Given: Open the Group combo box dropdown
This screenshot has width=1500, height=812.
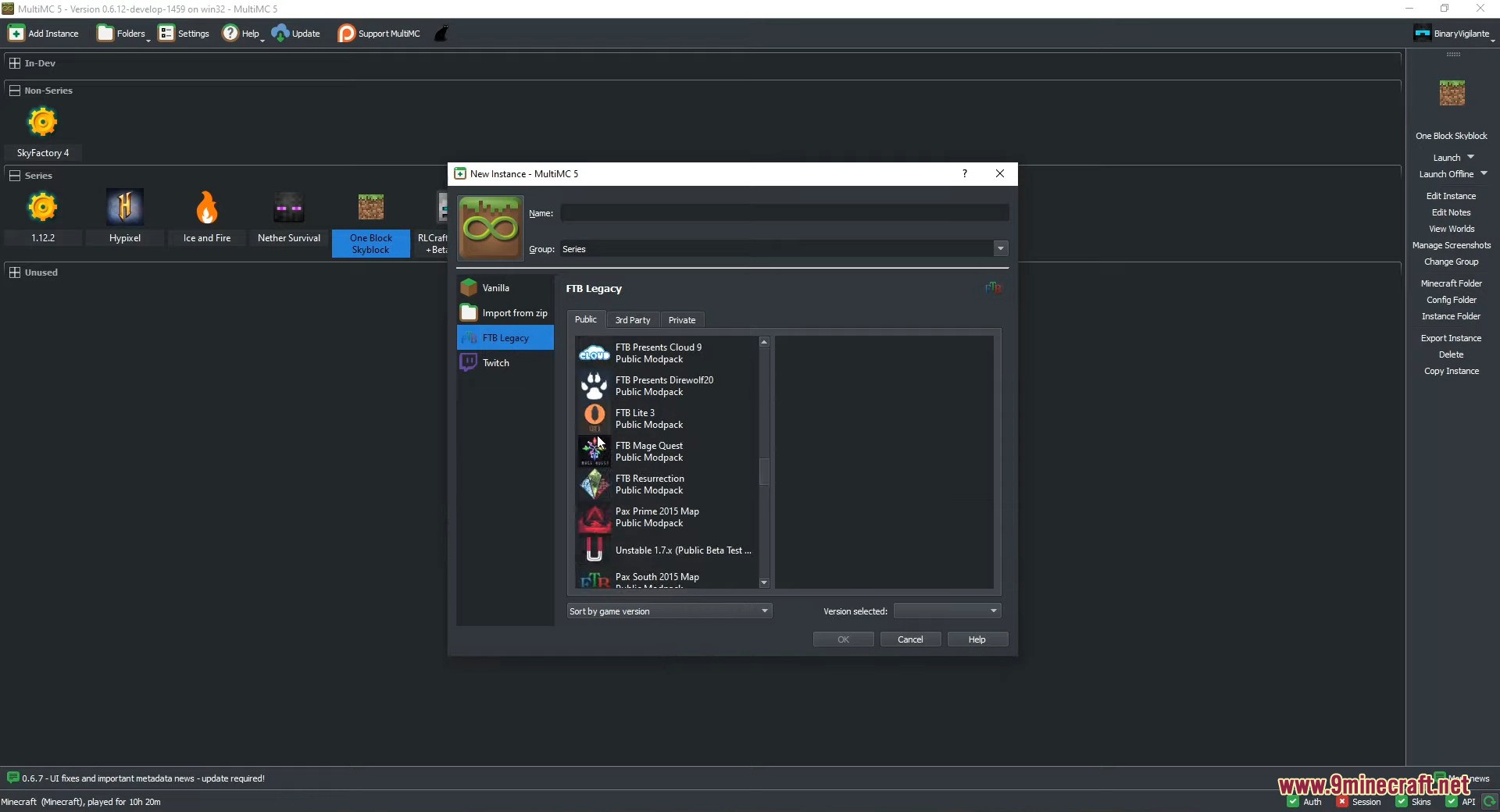Looking at the screenshot, I should 1000,248.
